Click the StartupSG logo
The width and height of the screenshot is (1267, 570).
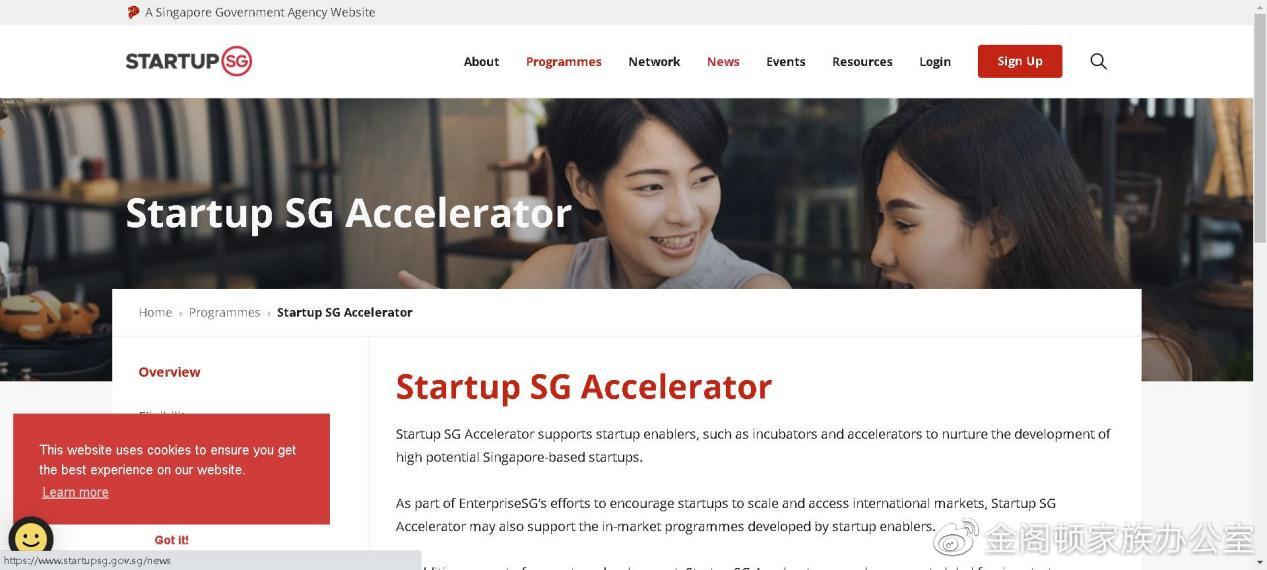pyautogui.click(x=188, y=61)
